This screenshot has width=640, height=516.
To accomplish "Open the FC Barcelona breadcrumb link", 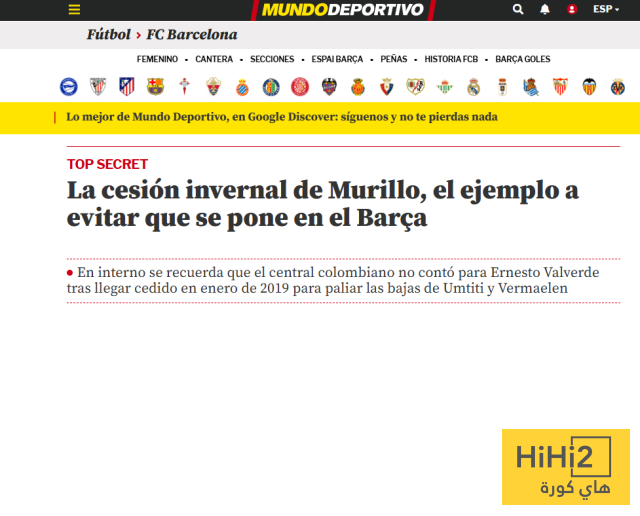I will 192,35.
